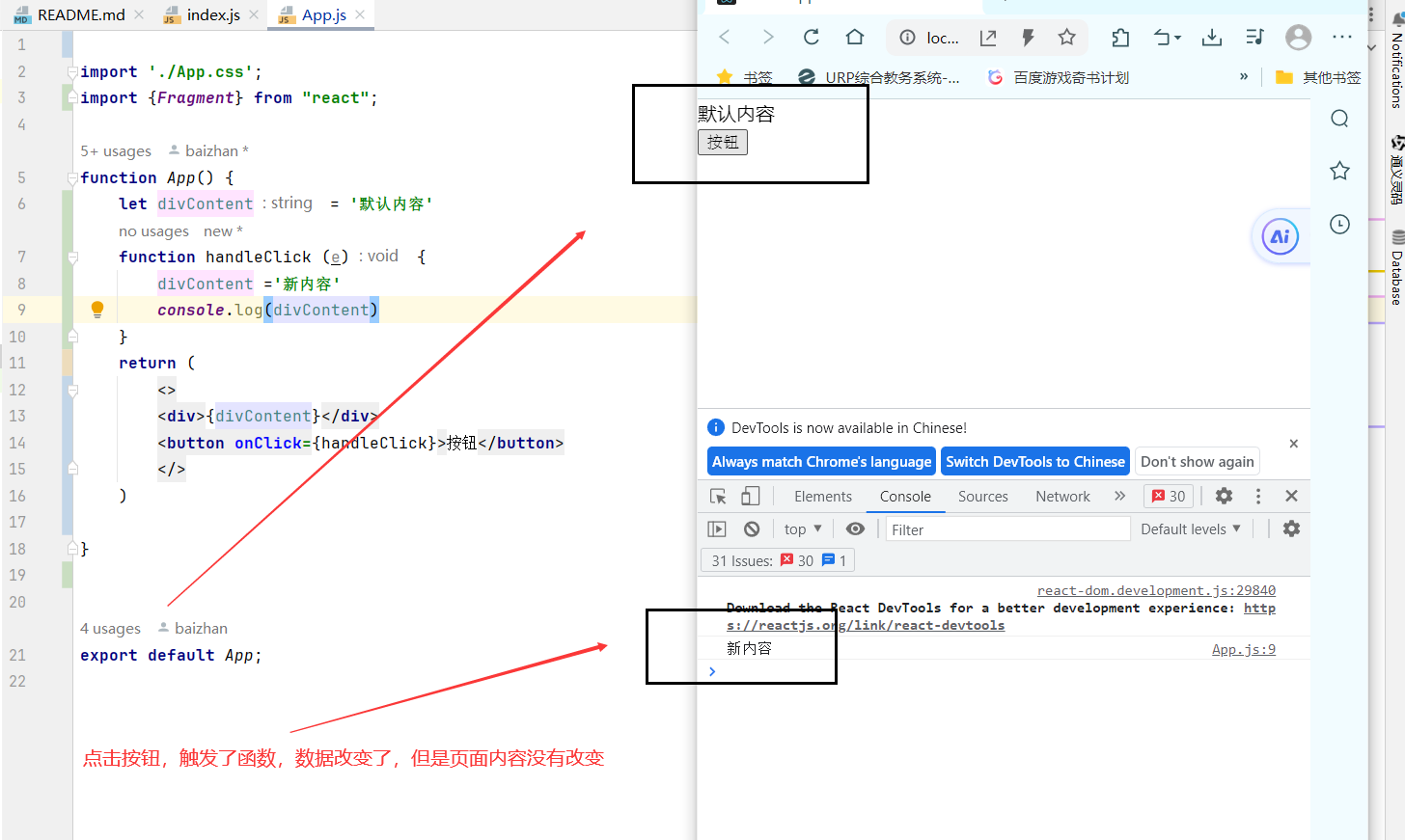Dismiss the DevTools language notice
The height and width of the screenshot is (840, 1405).
pos(1294,444)
